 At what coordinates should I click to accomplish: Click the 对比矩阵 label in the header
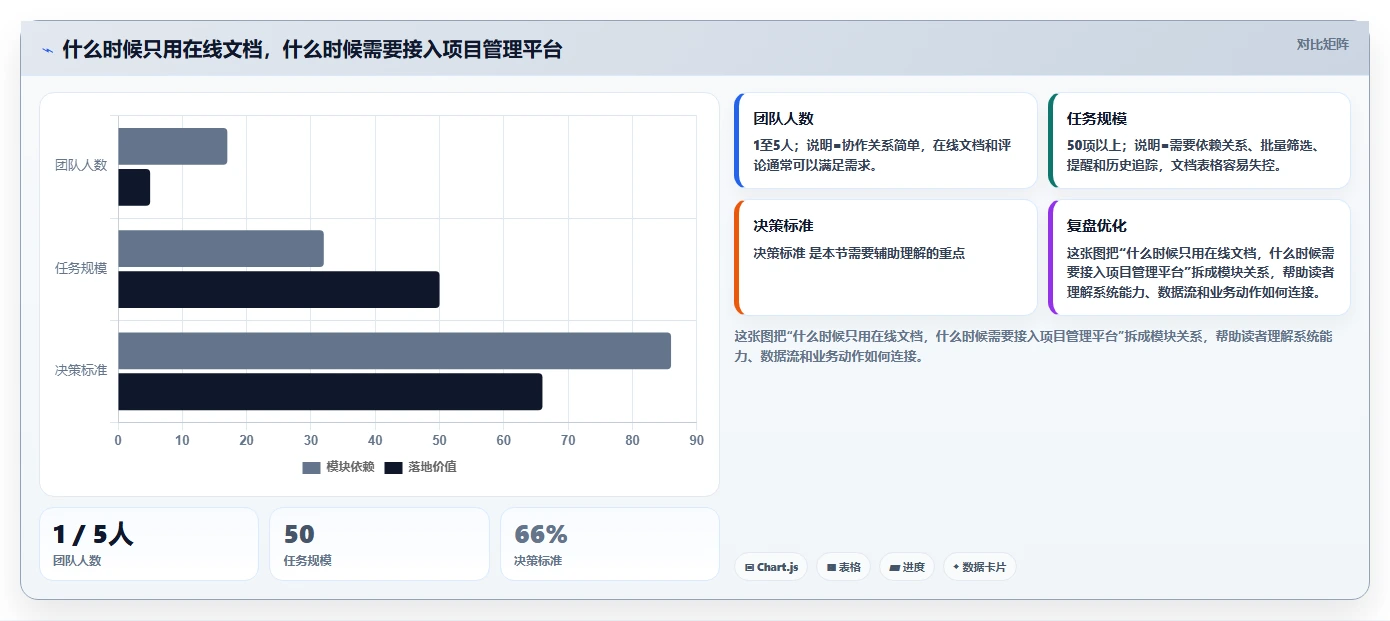coord(1322,44)
